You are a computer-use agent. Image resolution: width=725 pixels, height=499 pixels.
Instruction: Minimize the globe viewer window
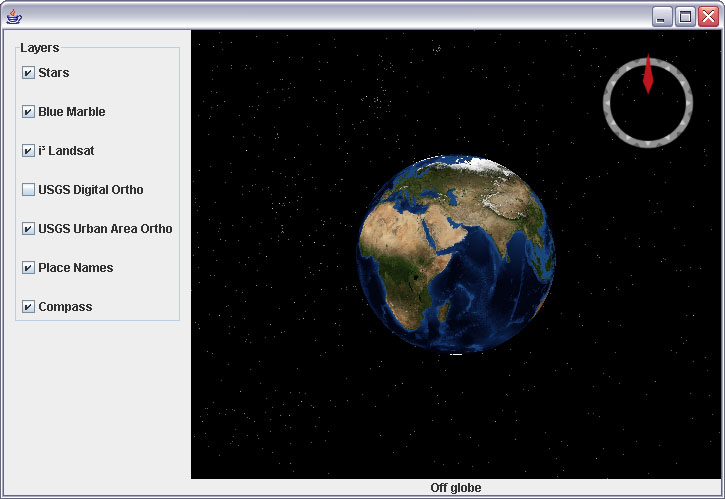[662, 16]
